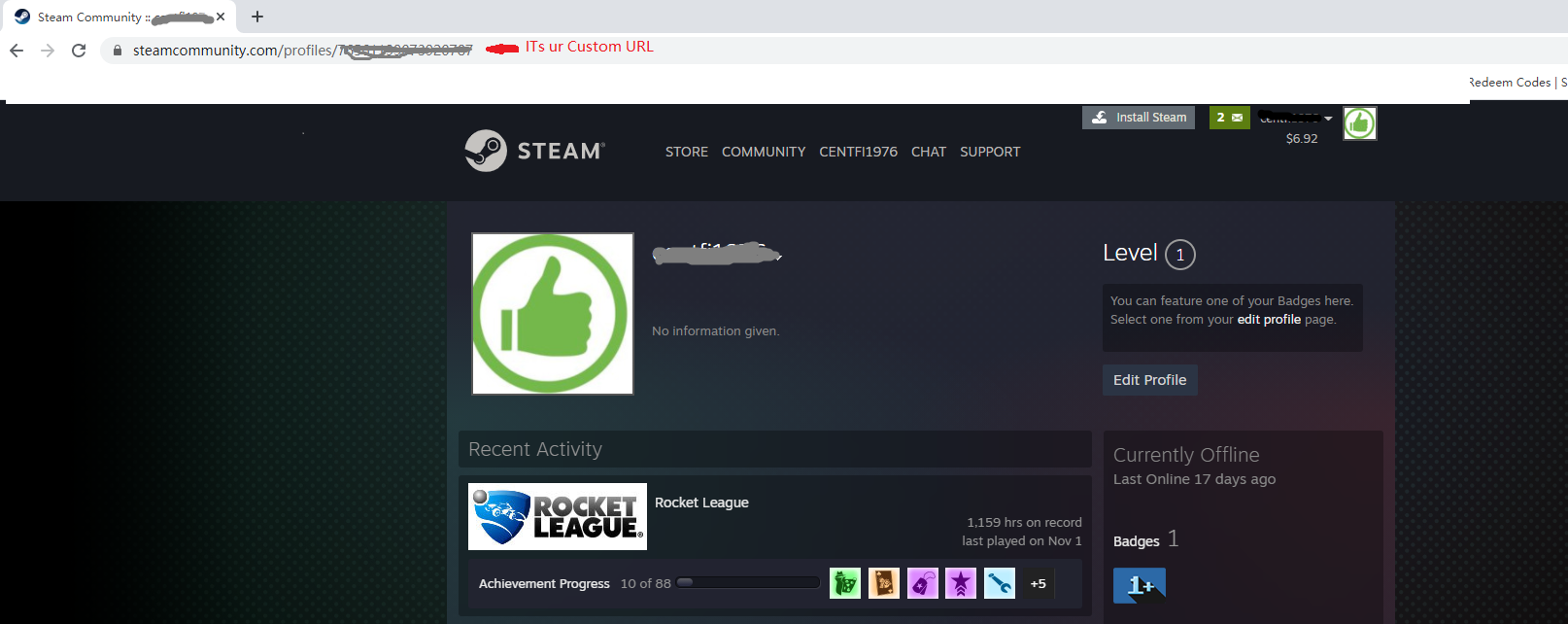Open the green notifications envelope

click(x=1230, y=118)
